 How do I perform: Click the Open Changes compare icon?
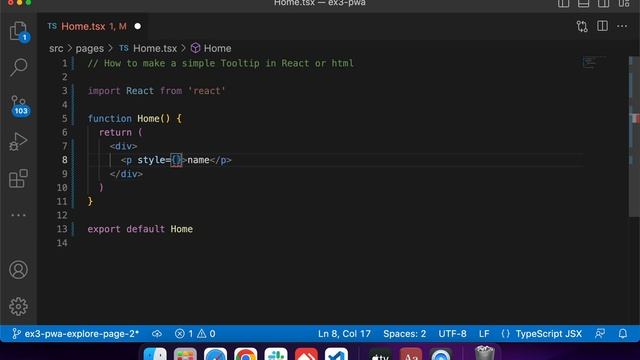[582, 27]
